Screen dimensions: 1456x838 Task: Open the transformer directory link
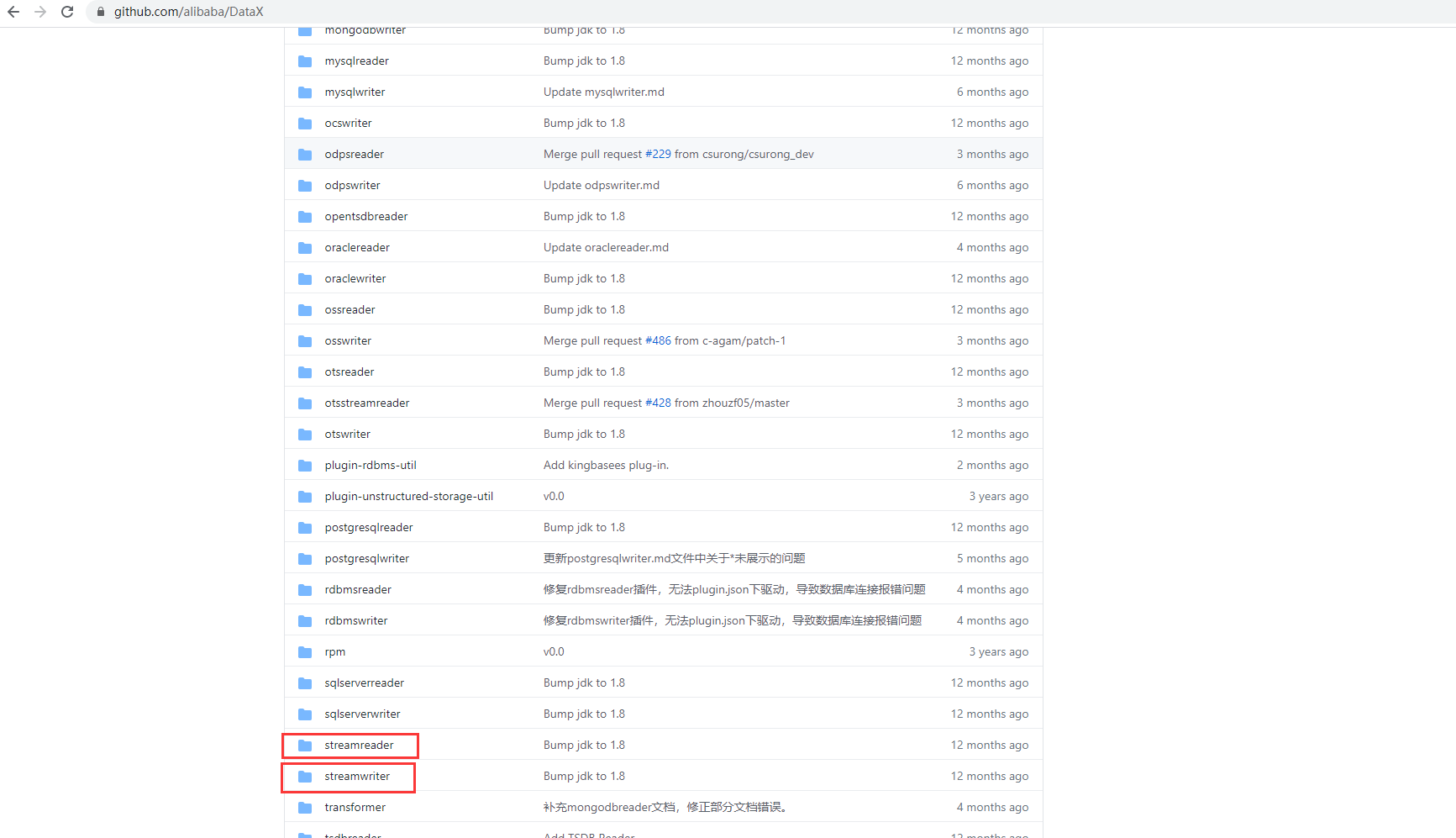pyautogui.click(x=355, y=808)
